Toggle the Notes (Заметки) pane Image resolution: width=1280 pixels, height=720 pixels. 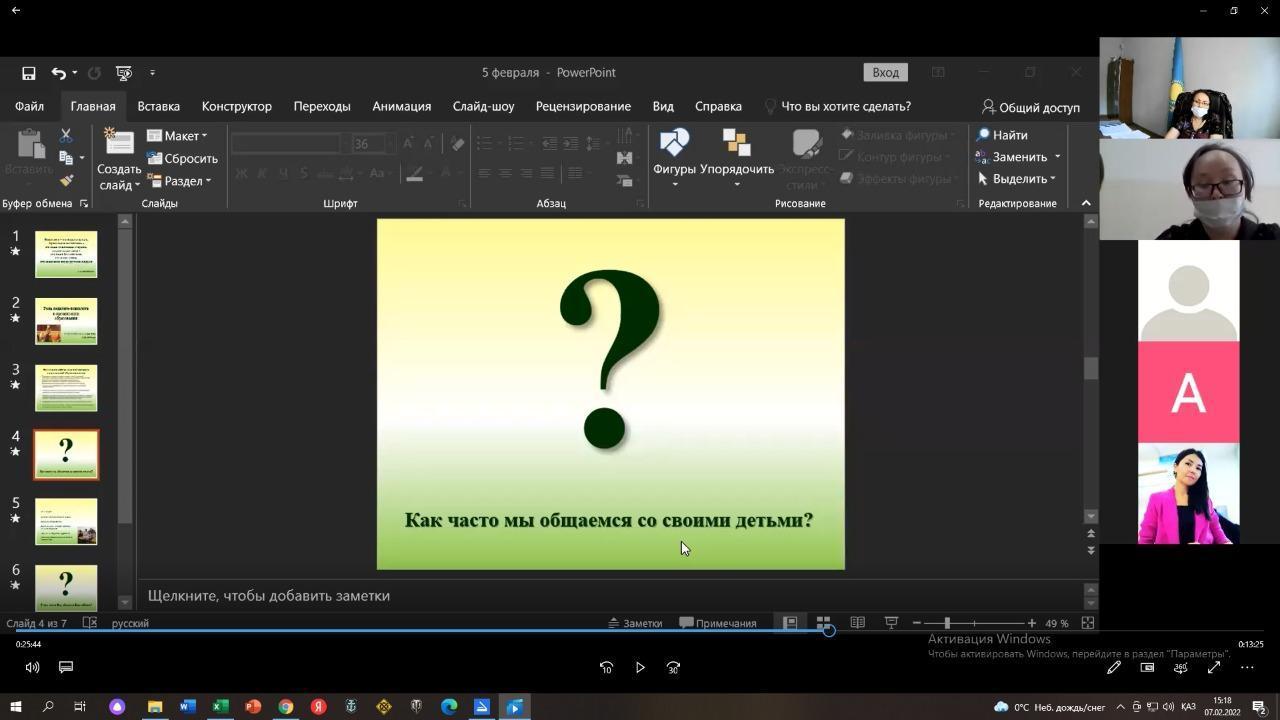pos(635,623)
